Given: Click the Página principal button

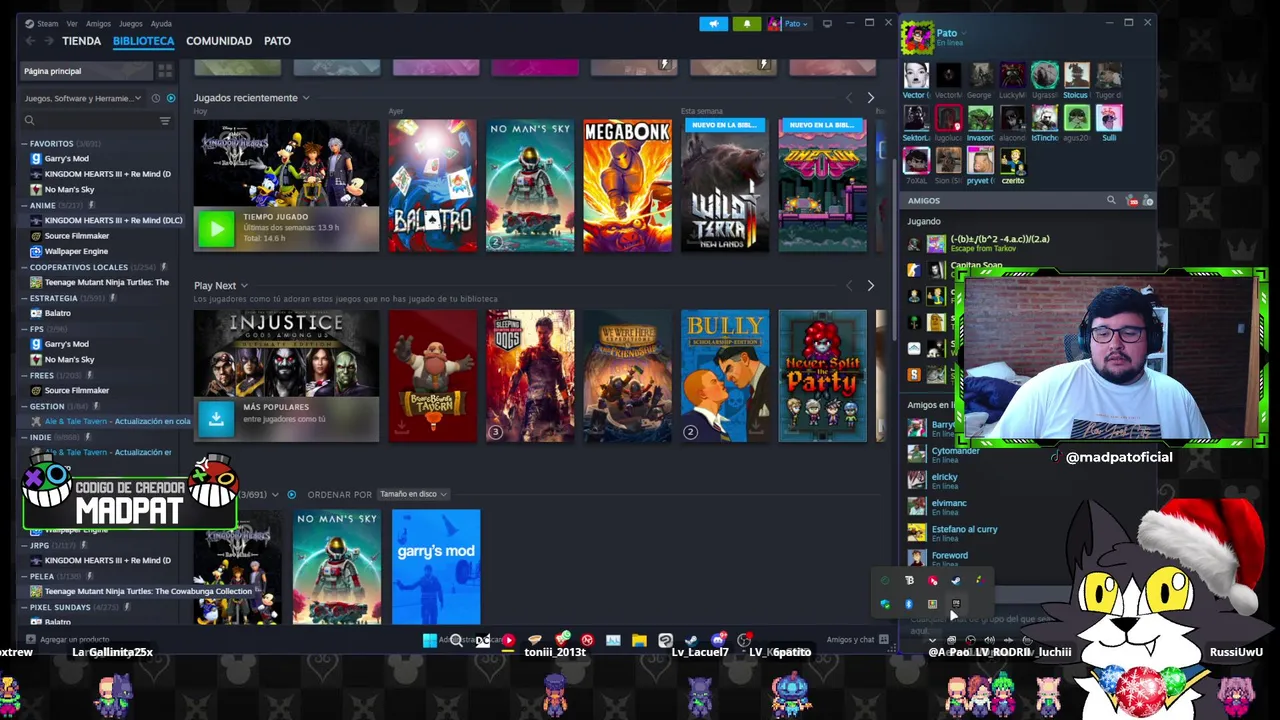Looking at the screenshot, I should point(86,71).
